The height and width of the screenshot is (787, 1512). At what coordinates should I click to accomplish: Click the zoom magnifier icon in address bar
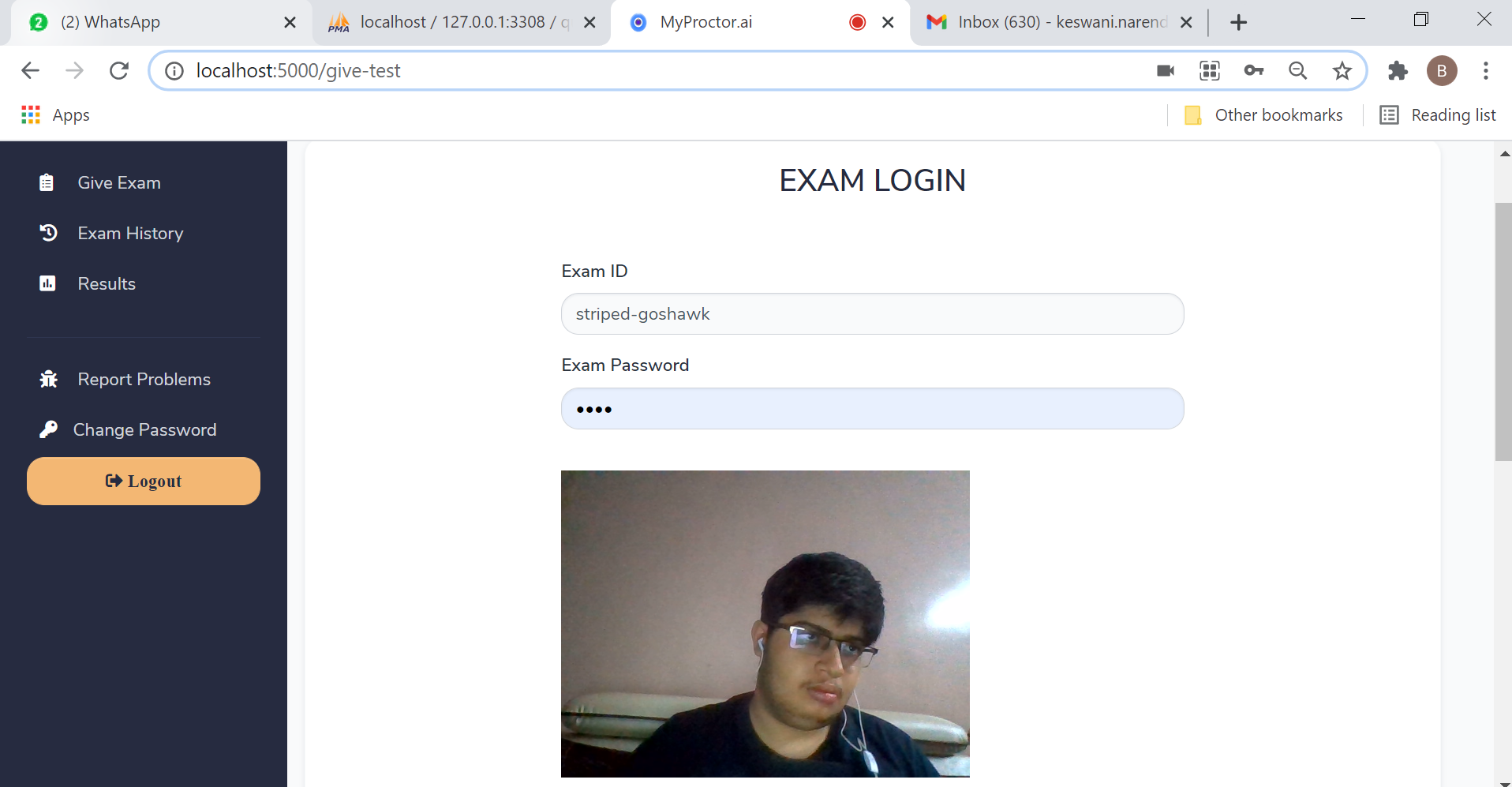(1297, 71)
